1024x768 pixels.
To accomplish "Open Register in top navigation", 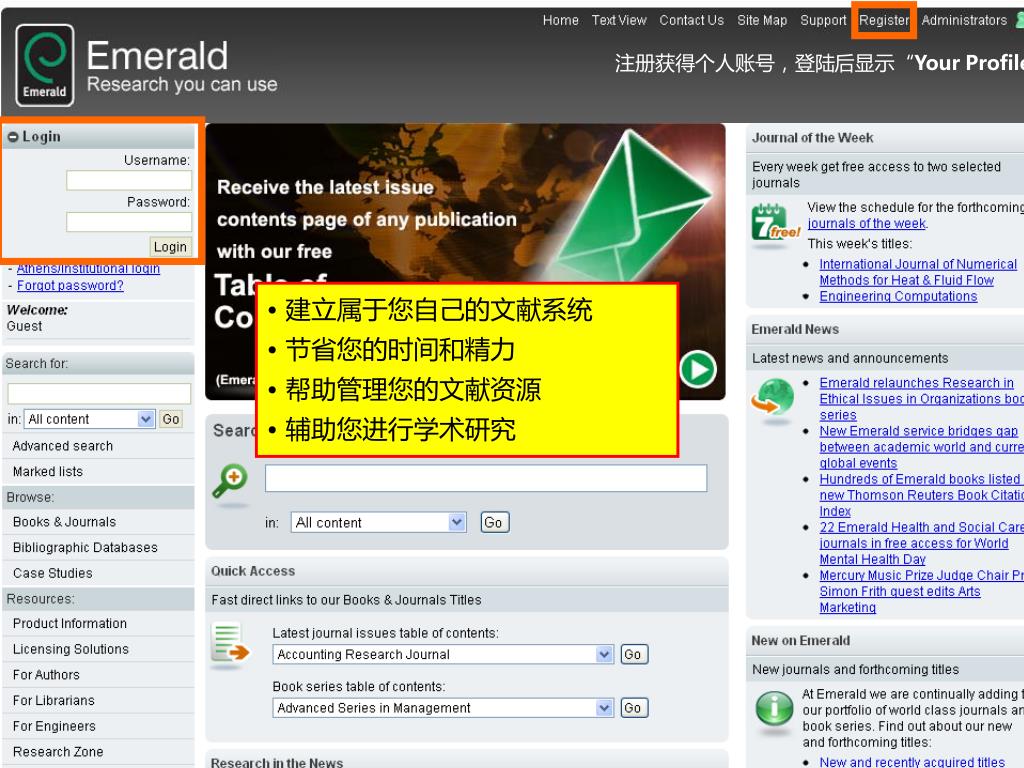I will point(884,20).
